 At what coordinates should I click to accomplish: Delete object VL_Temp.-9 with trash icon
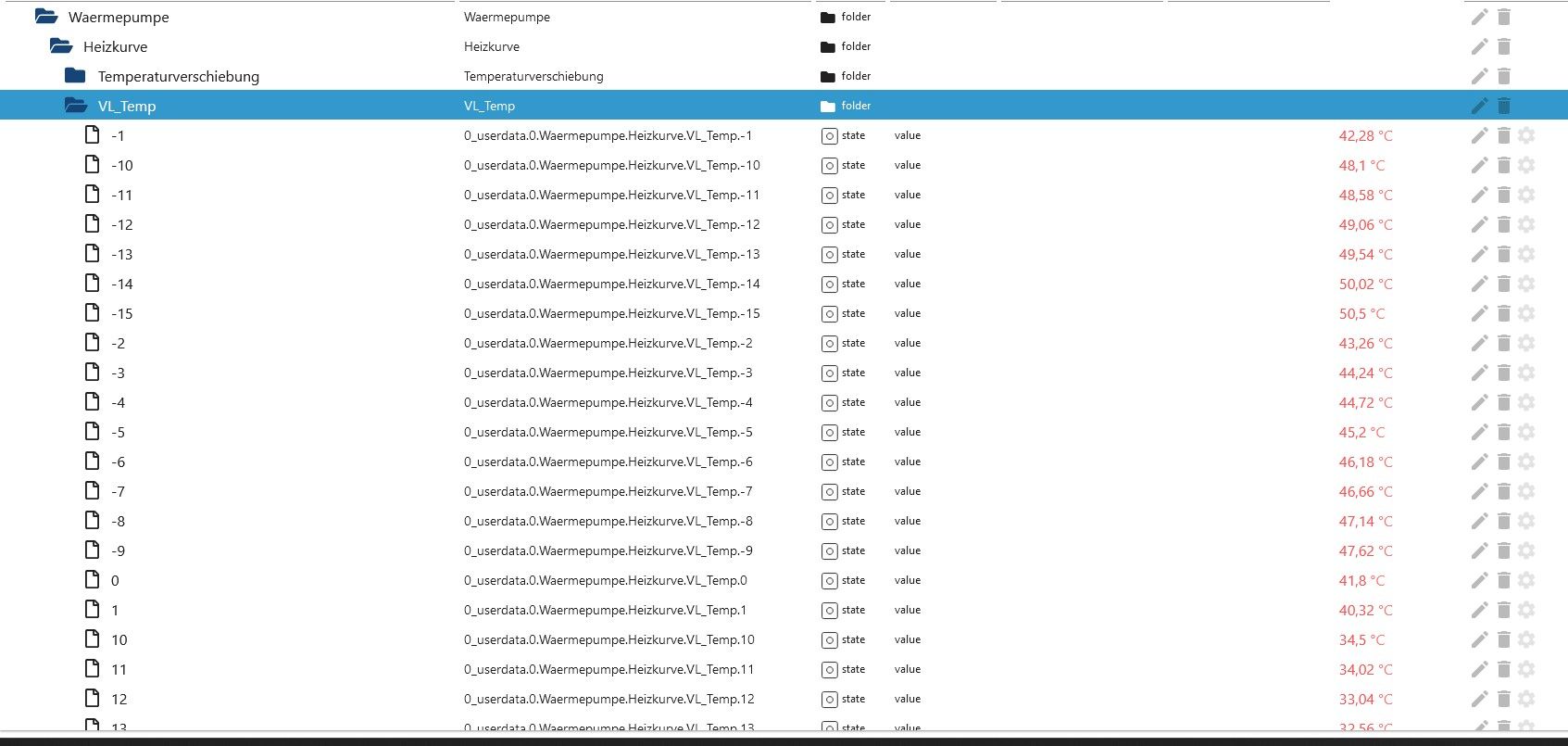(x=1504, y=550)
